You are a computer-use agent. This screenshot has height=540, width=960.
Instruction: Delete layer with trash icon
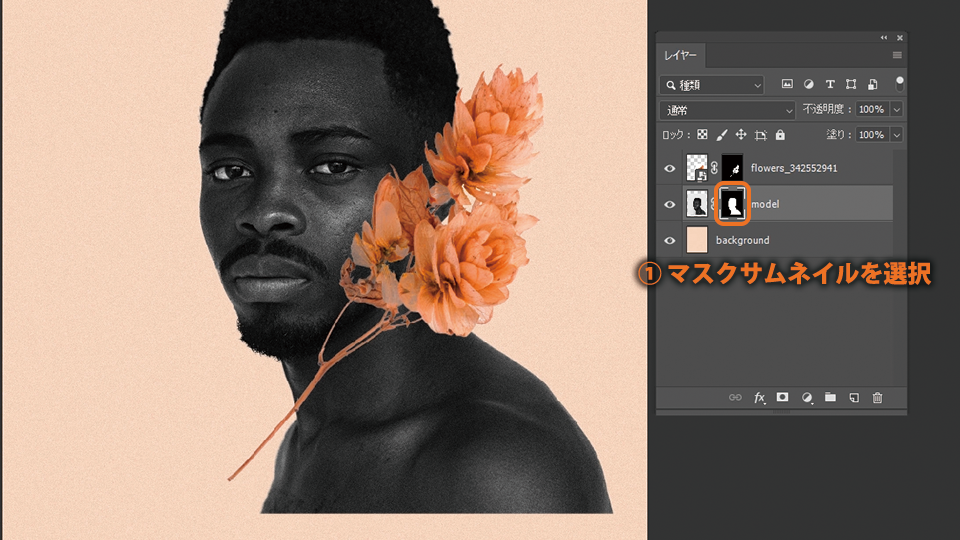[877, 398]
